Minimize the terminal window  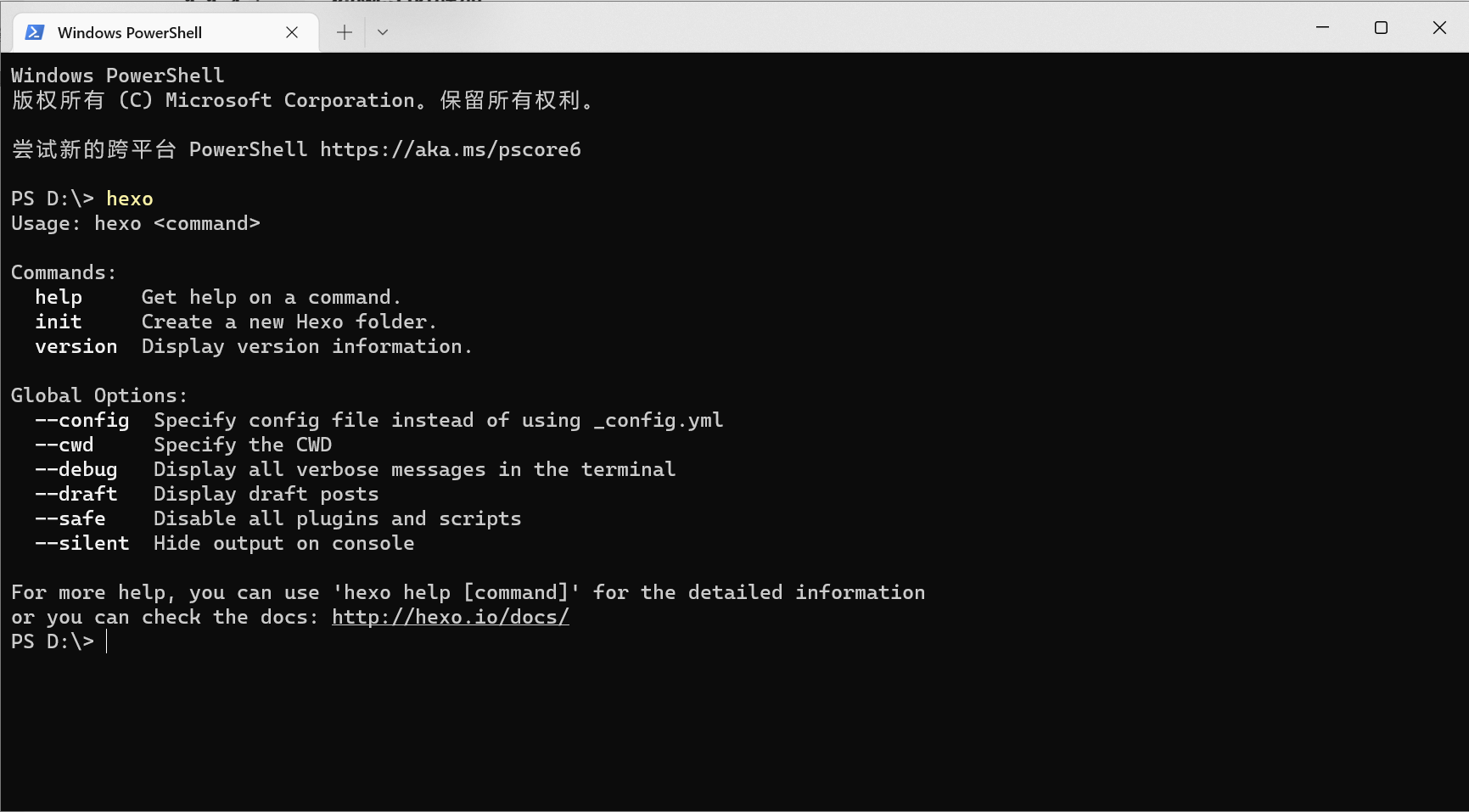tap(1322, 28)
